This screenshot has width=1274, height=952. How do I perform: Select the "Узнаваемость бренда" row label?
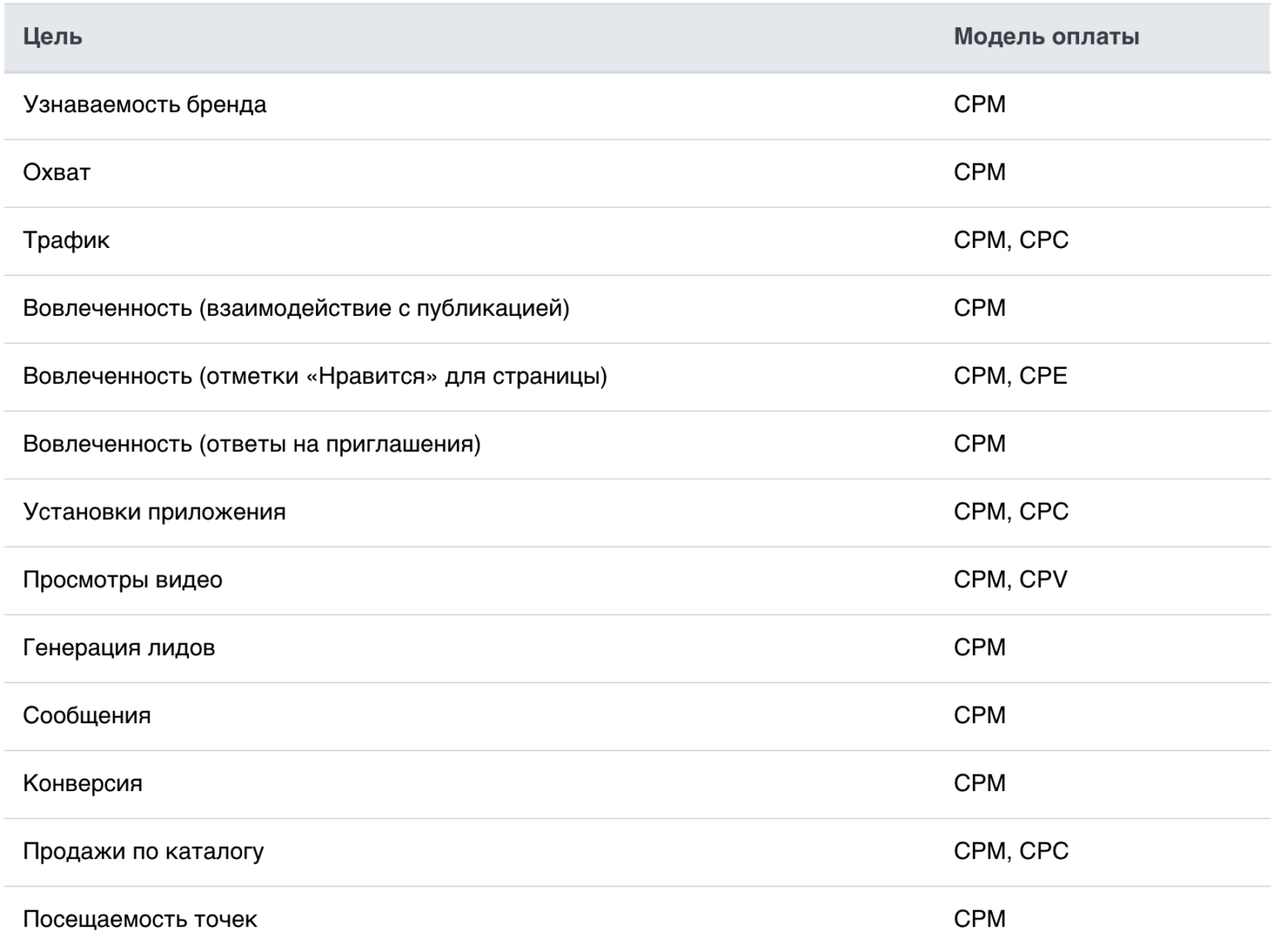coord(144,104)
